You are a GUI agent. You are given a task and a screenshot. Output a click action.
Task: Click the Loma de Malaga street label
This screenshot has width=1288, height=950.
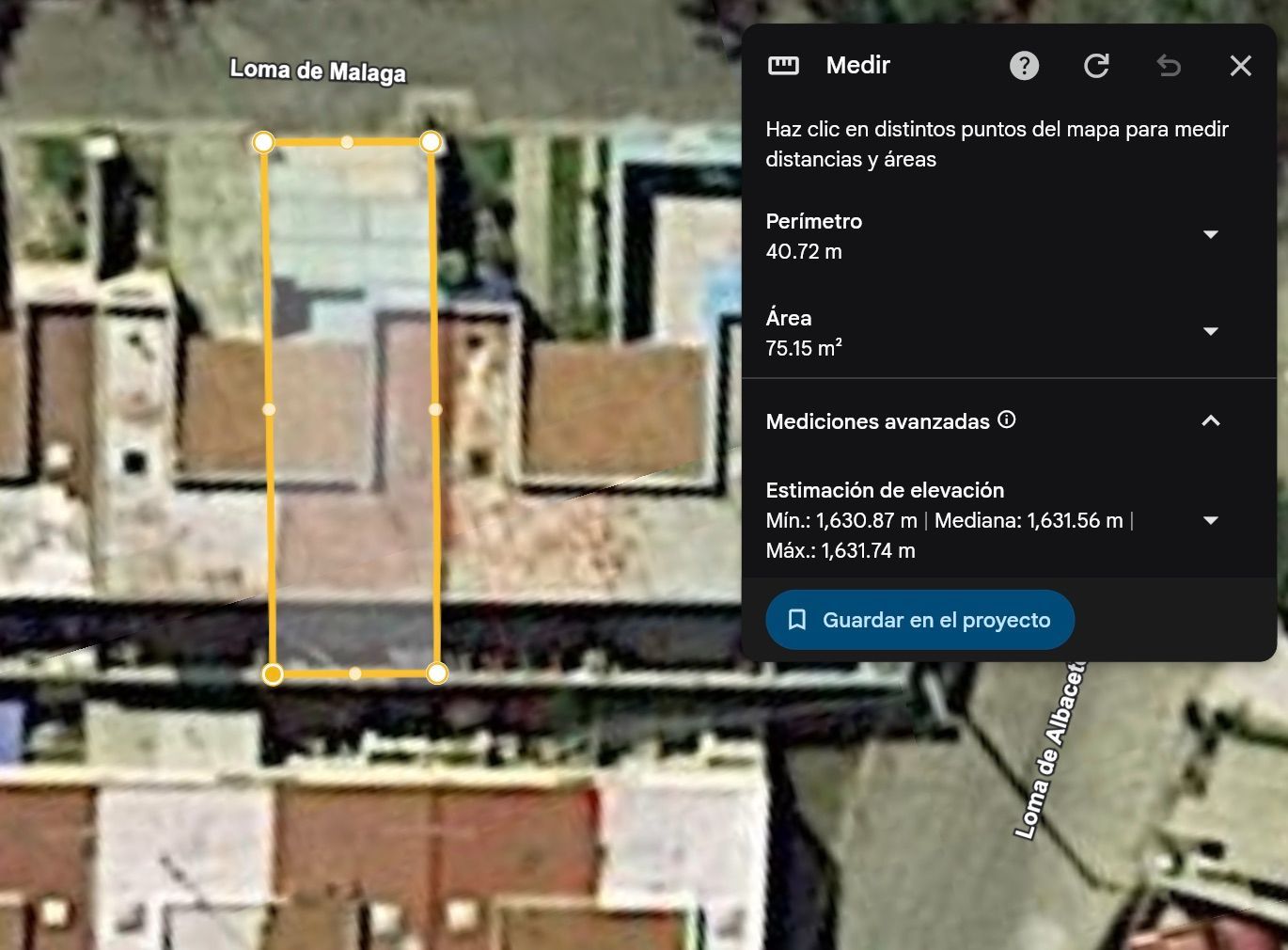click(318, 71)
